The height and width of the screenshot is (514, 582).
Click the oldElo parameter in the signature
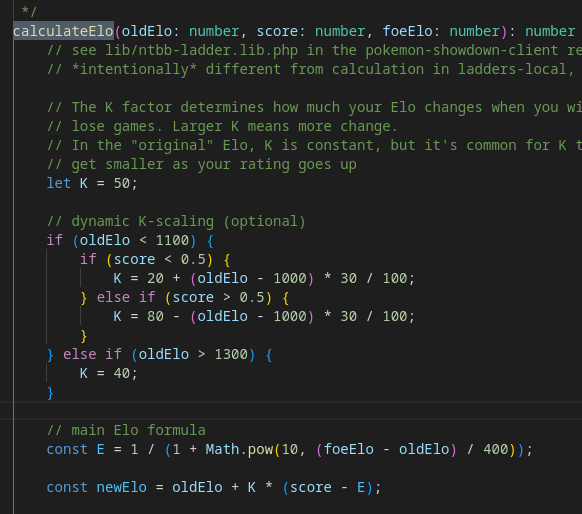coord(147,31)
